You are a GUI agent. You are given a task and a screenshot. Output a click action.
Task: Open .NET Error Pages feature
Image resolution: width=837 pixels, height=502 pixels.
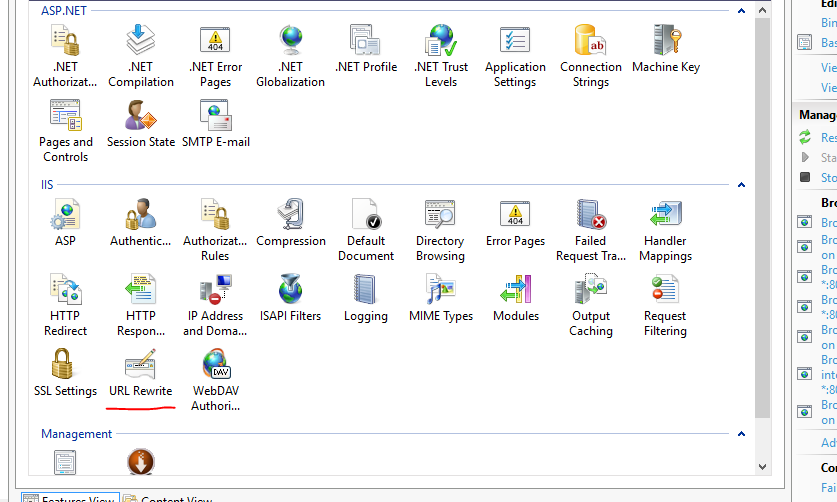215,56
